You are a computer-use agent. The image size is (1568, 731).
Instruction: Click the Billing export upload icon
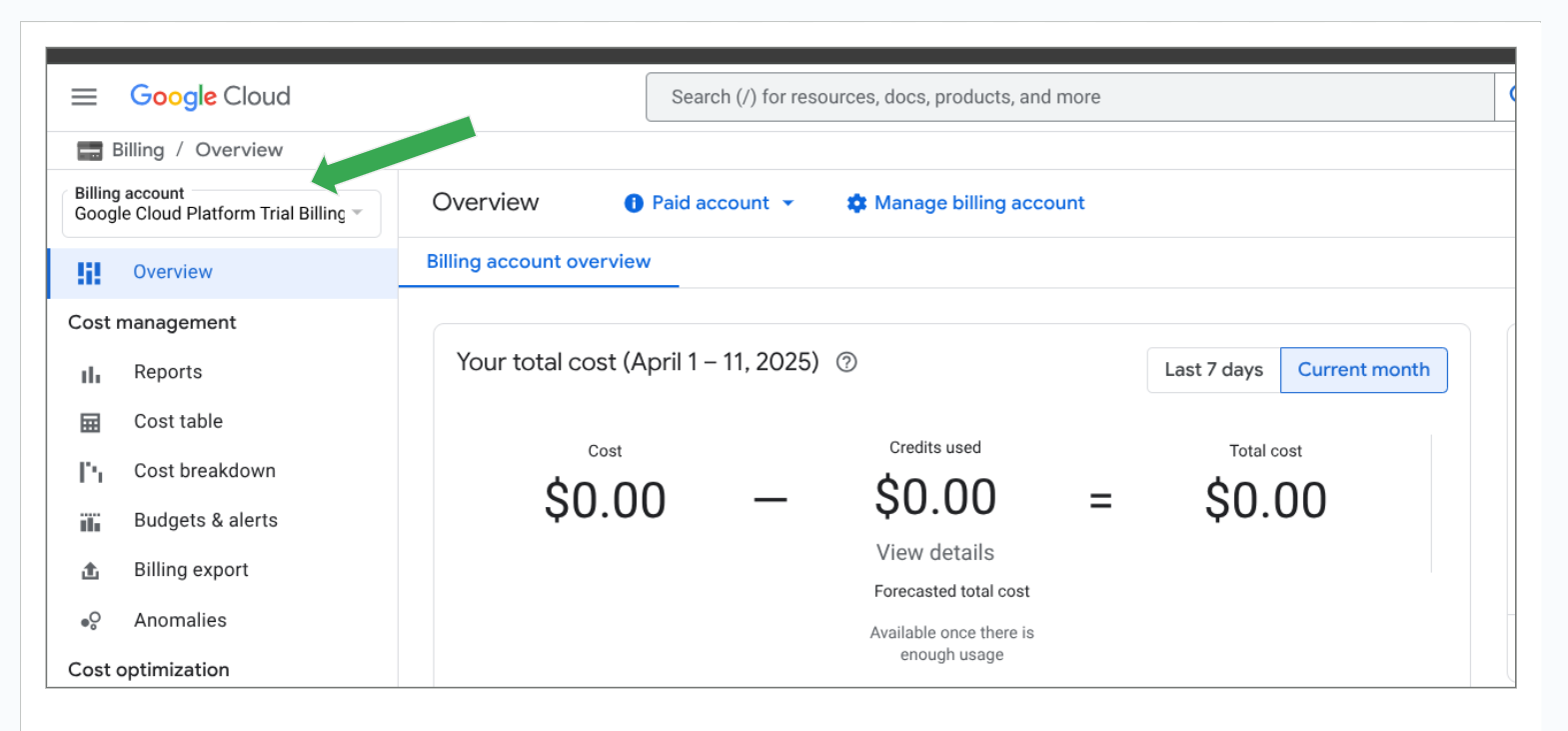[x=91, y=571]
